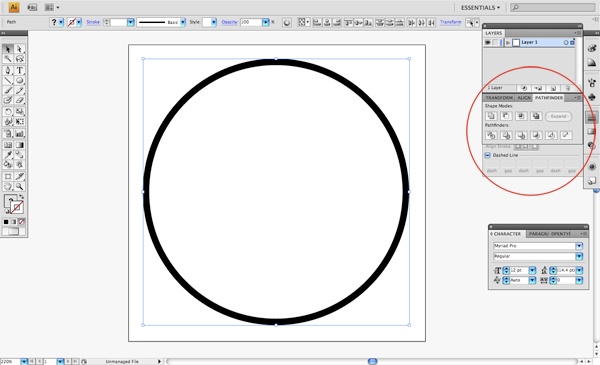Viewport: 600px width, 365px height.
Task: Expand Layer 1 disclosure triangle
Action: 508,42
